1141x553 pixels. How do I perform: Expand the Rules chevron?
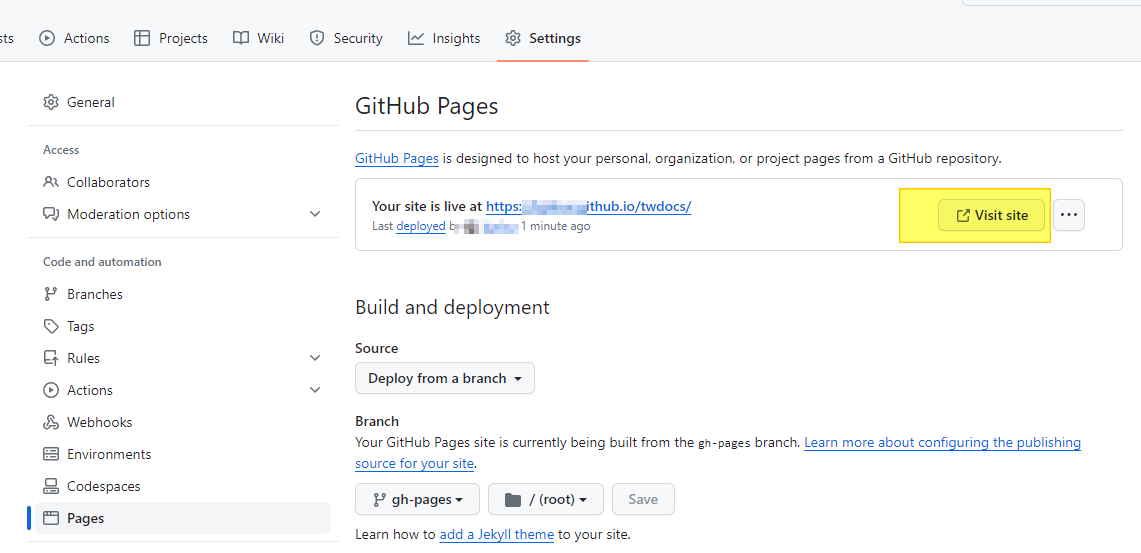[x=315, y=358]
